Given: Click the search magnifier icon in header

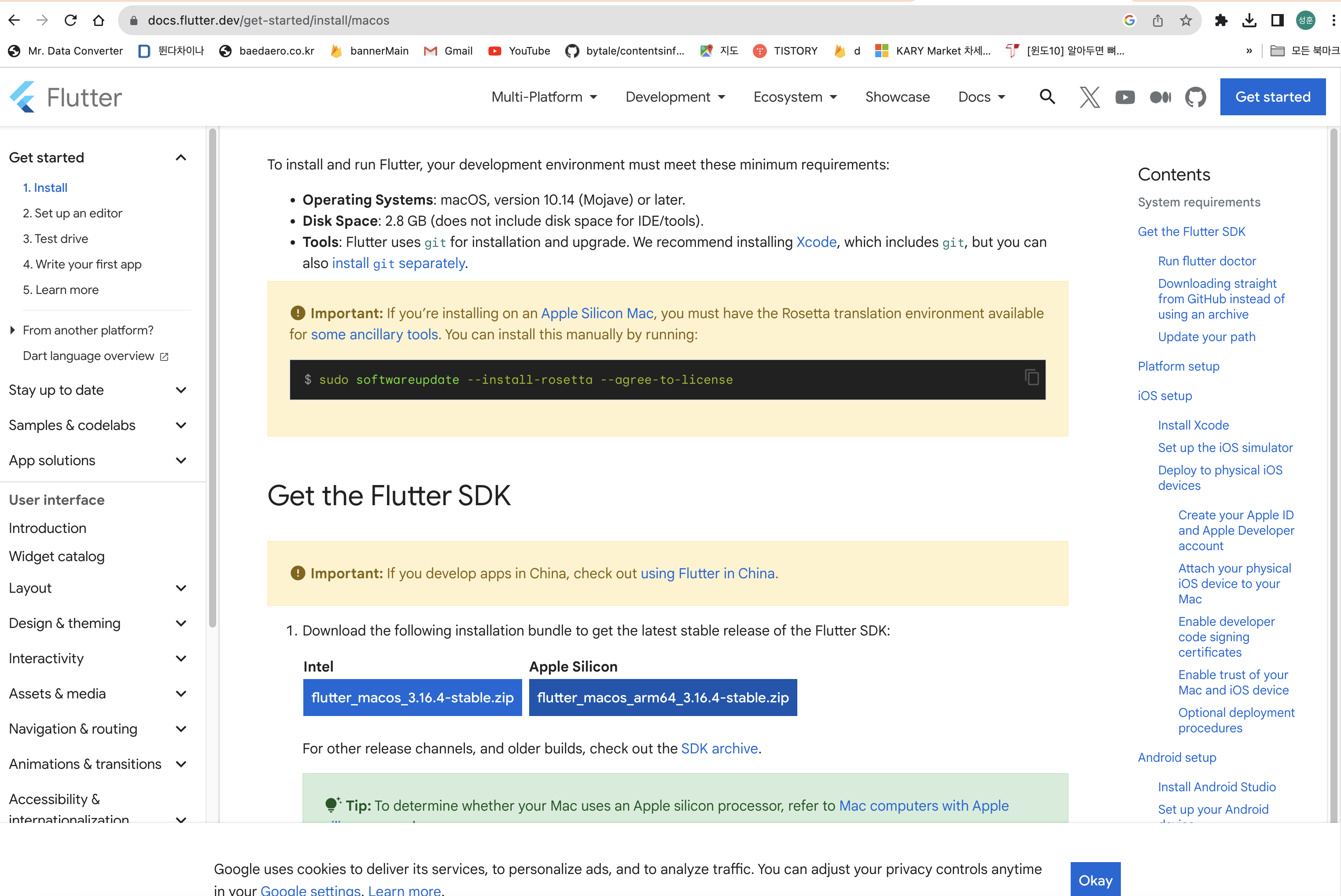Looking at the screenshot, I should pos(1047,96).
